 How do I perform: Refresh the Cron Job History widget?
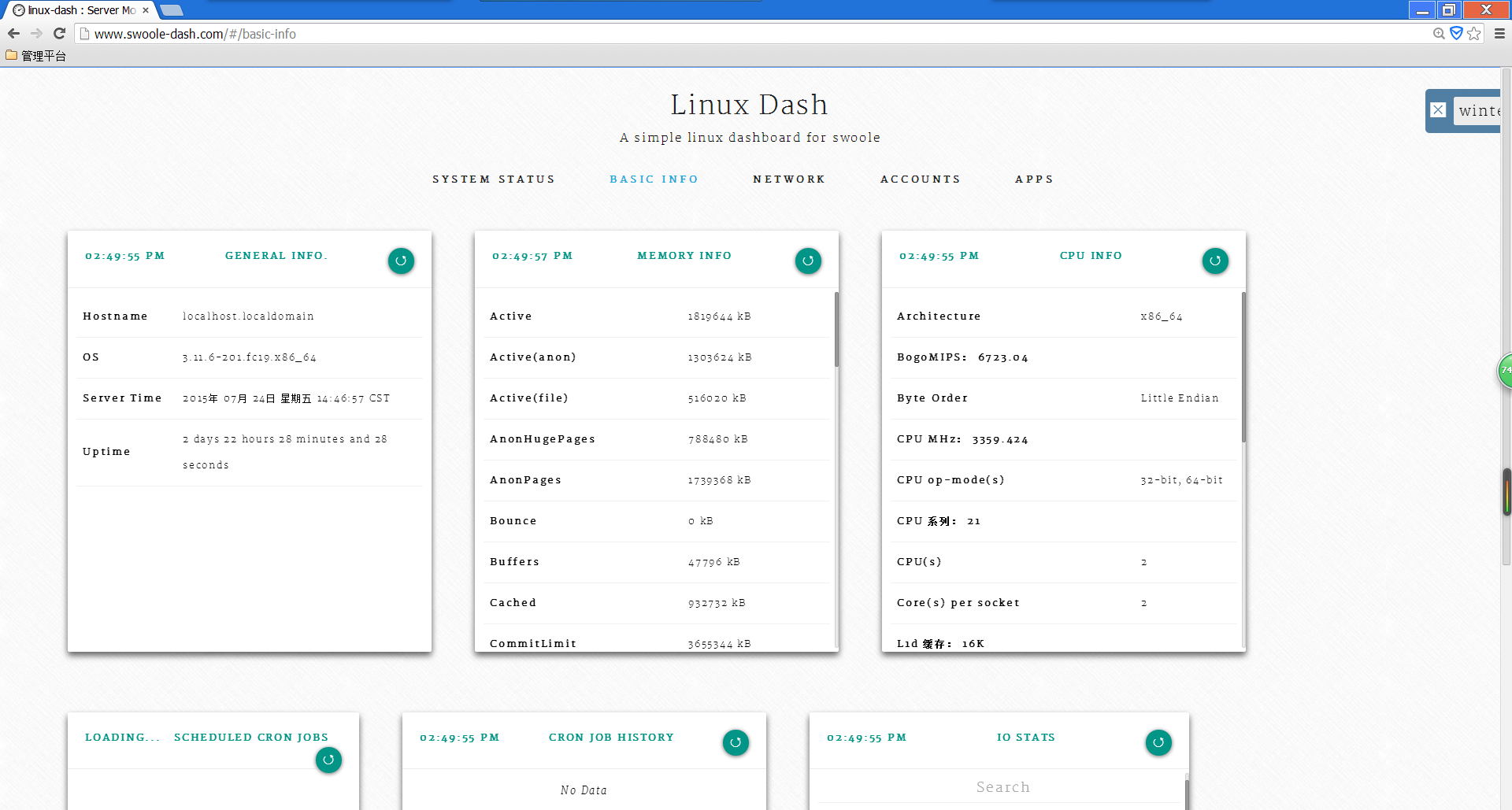[x=736, y=742]
